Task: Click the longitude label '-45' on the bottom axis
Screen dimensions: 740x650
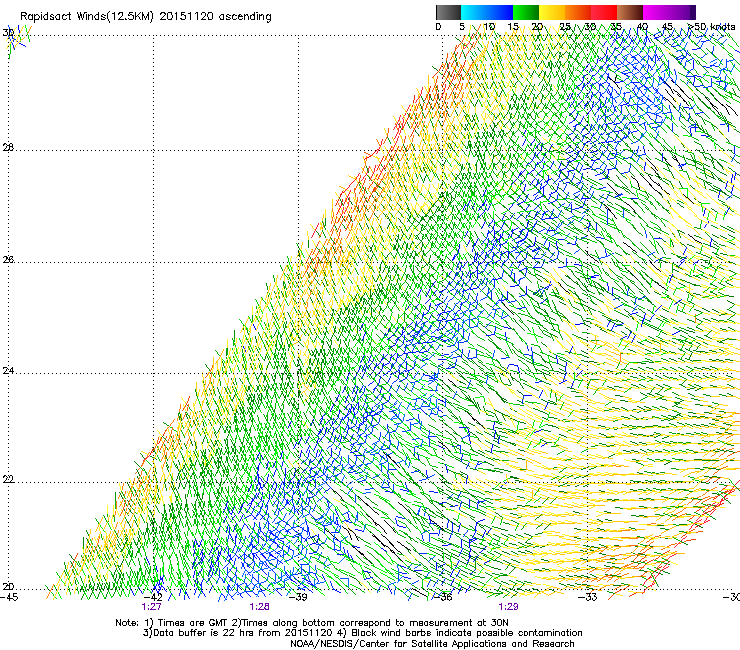Action: (9, 597)
